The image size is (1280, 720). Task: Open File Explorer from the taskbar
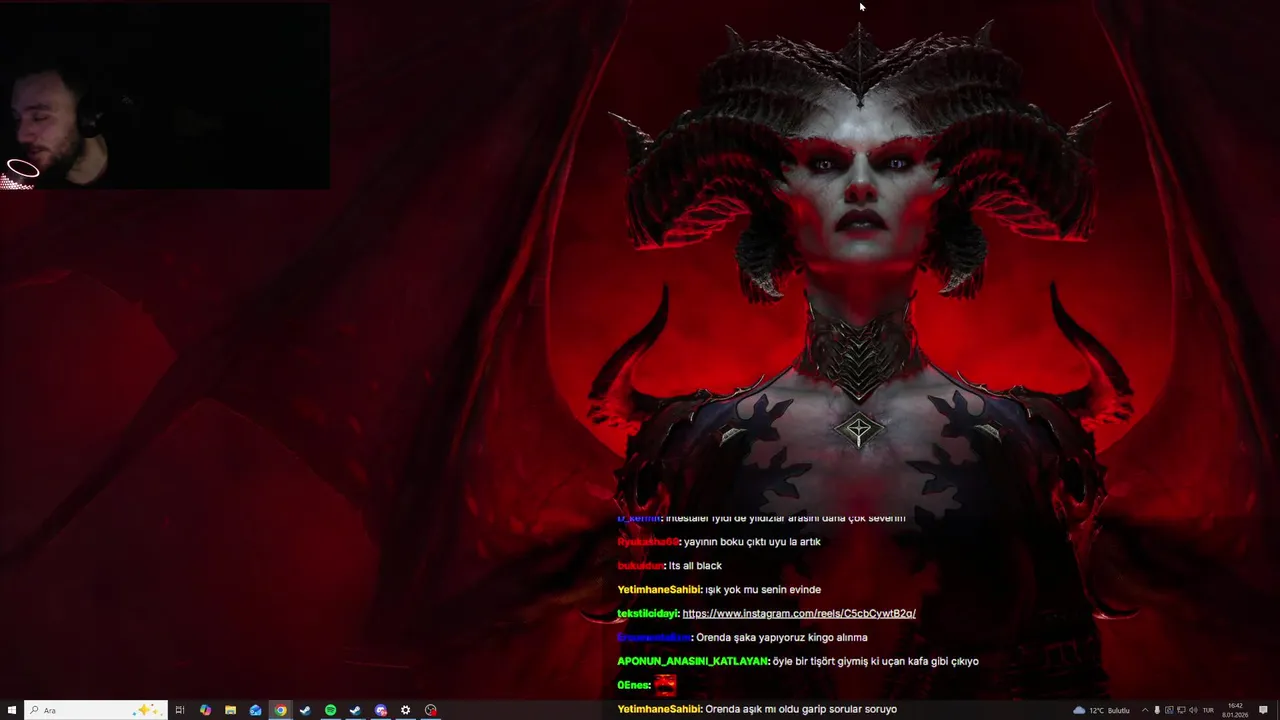(230, 710)
